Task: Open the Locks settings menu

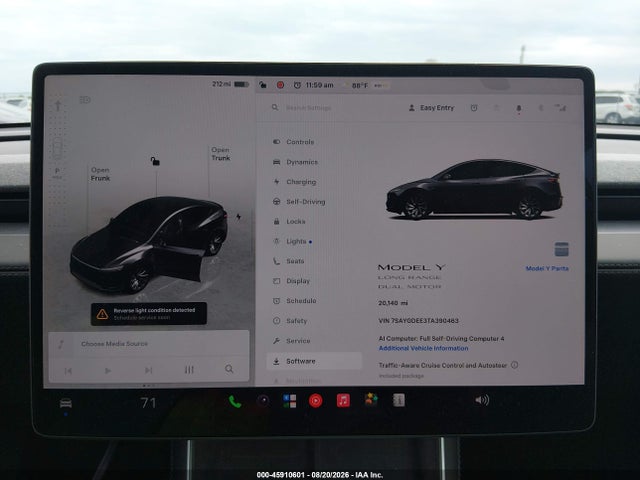Action: [x=296, y=222]
